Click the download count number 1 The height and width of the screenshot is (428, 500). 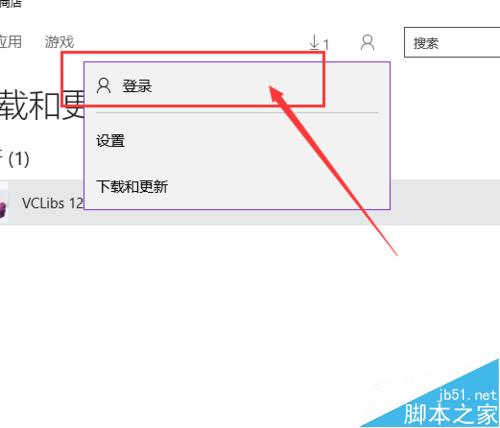tap(326, 45)
